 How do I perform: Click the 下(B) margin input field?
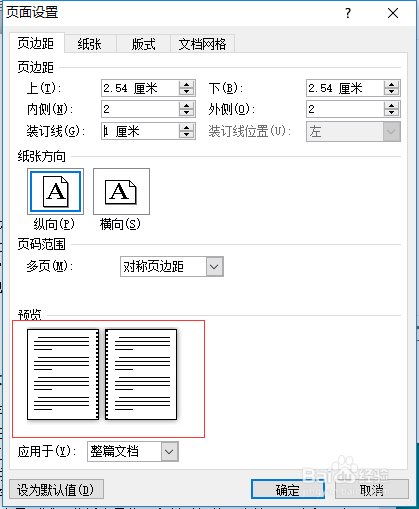[345, 88]
